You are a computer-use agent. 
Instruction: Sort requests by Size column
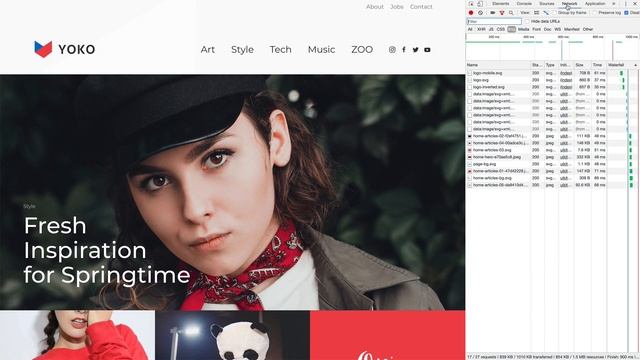[582, 65]
